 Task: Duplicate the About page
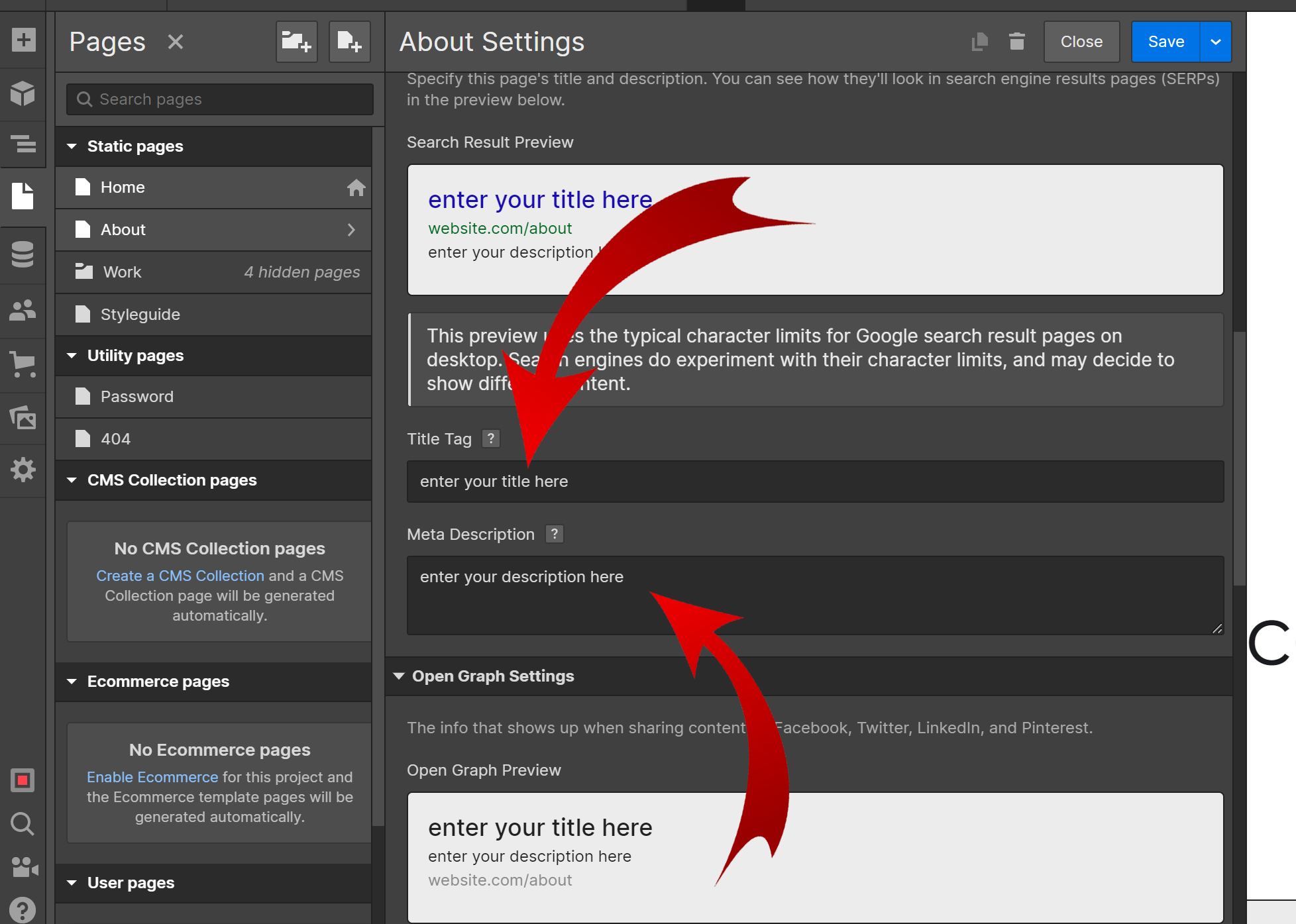(x=979, y=42)
